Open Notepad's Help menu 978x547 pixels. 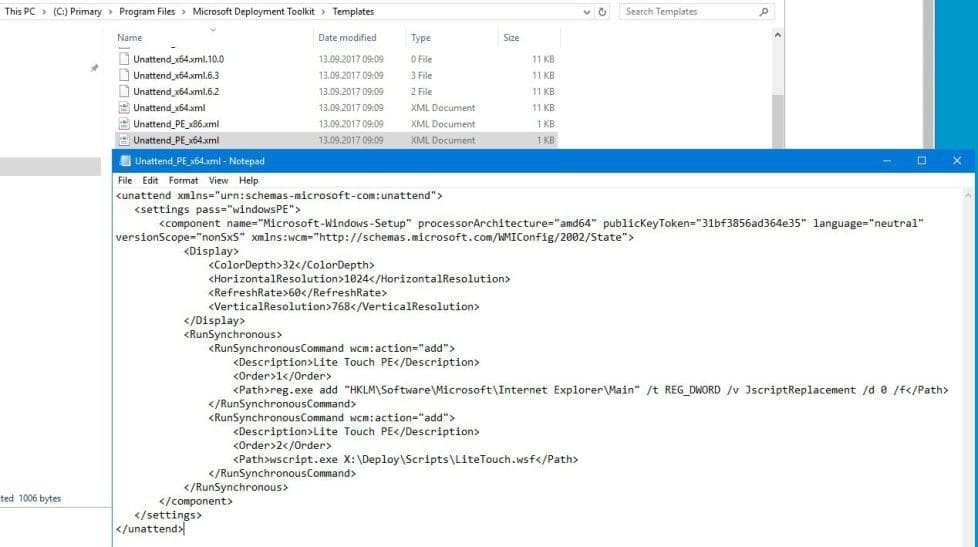coord(248,180)
